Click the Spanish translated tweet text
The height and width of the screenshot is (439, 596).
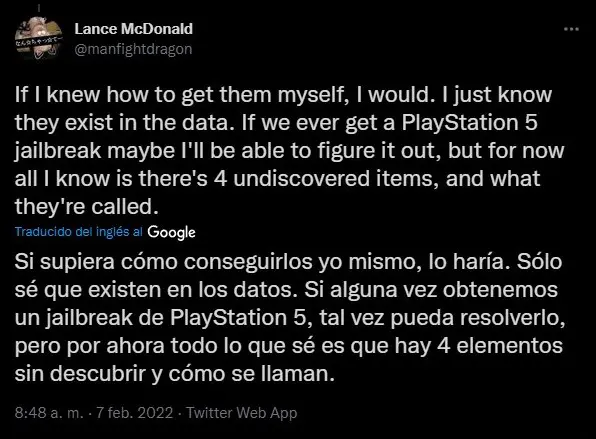click(x=290, y=318)
